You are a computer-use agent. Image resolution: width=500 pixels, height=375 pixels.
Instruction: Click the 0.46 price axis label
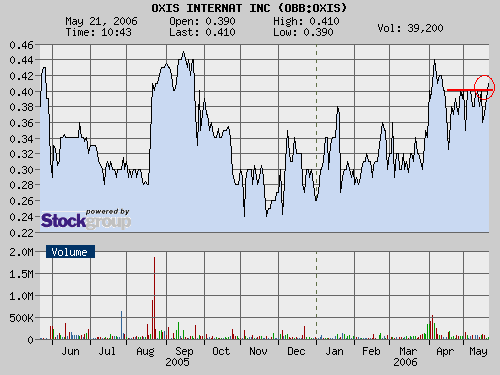coord(21,45)
